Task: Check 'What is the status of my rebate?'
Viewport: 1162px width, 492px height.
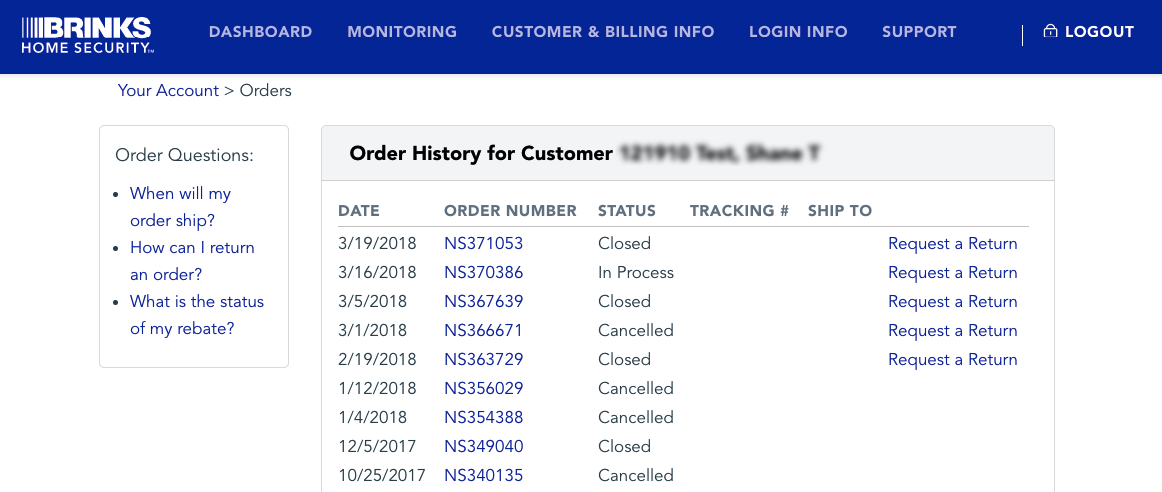Action: pos(196,314)
